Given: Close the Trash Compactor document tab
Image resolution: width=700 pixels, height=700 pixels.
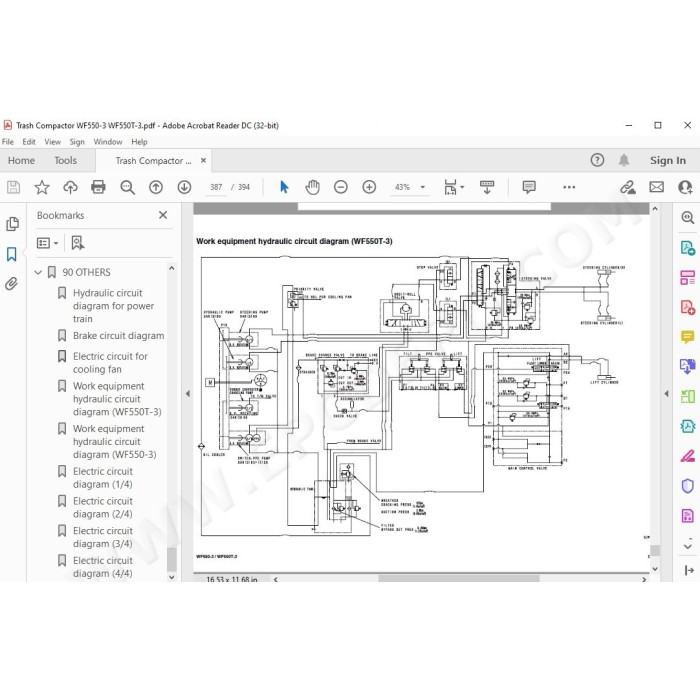Looking at the screenshot, I should tap(203, 160).
